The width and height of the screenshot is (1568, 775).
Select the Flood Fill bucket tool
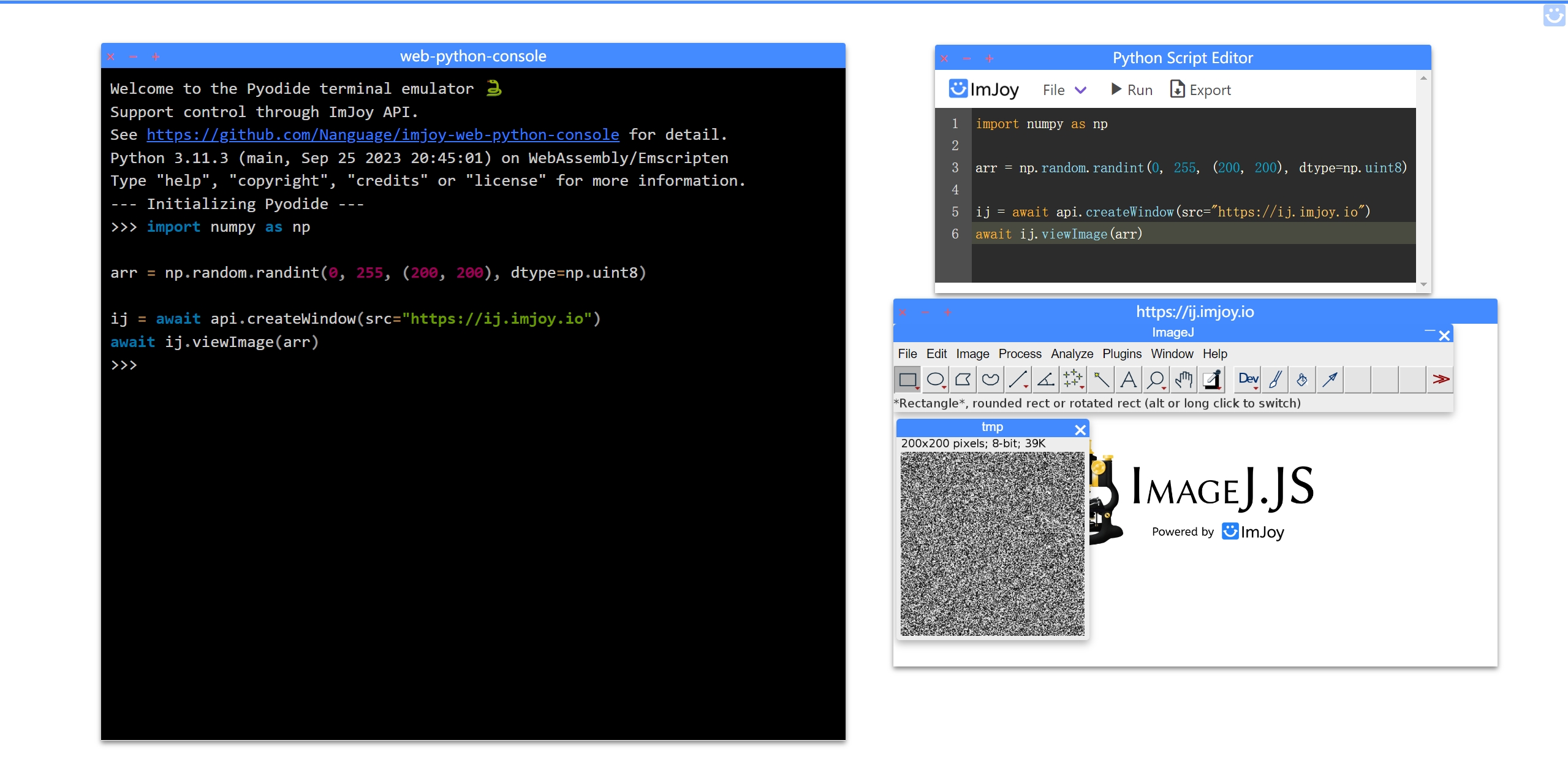click(1302, 380)
